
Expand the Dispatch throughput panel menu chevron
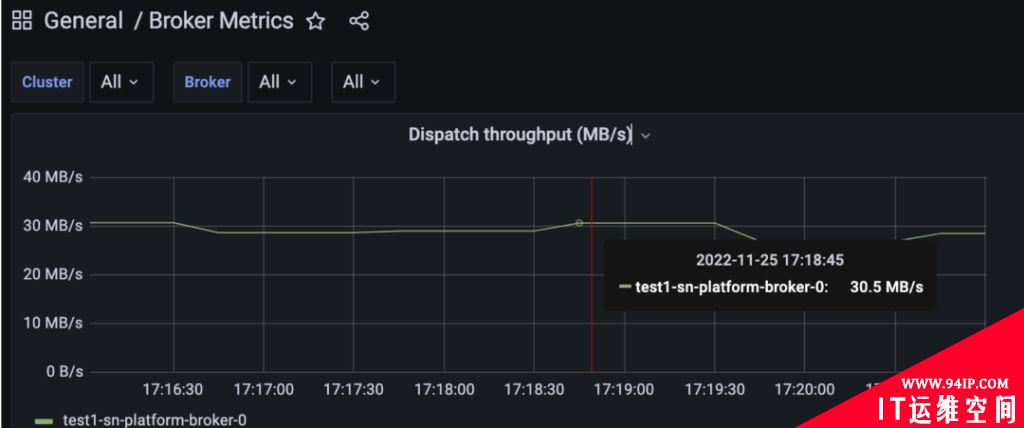[645, 136]
